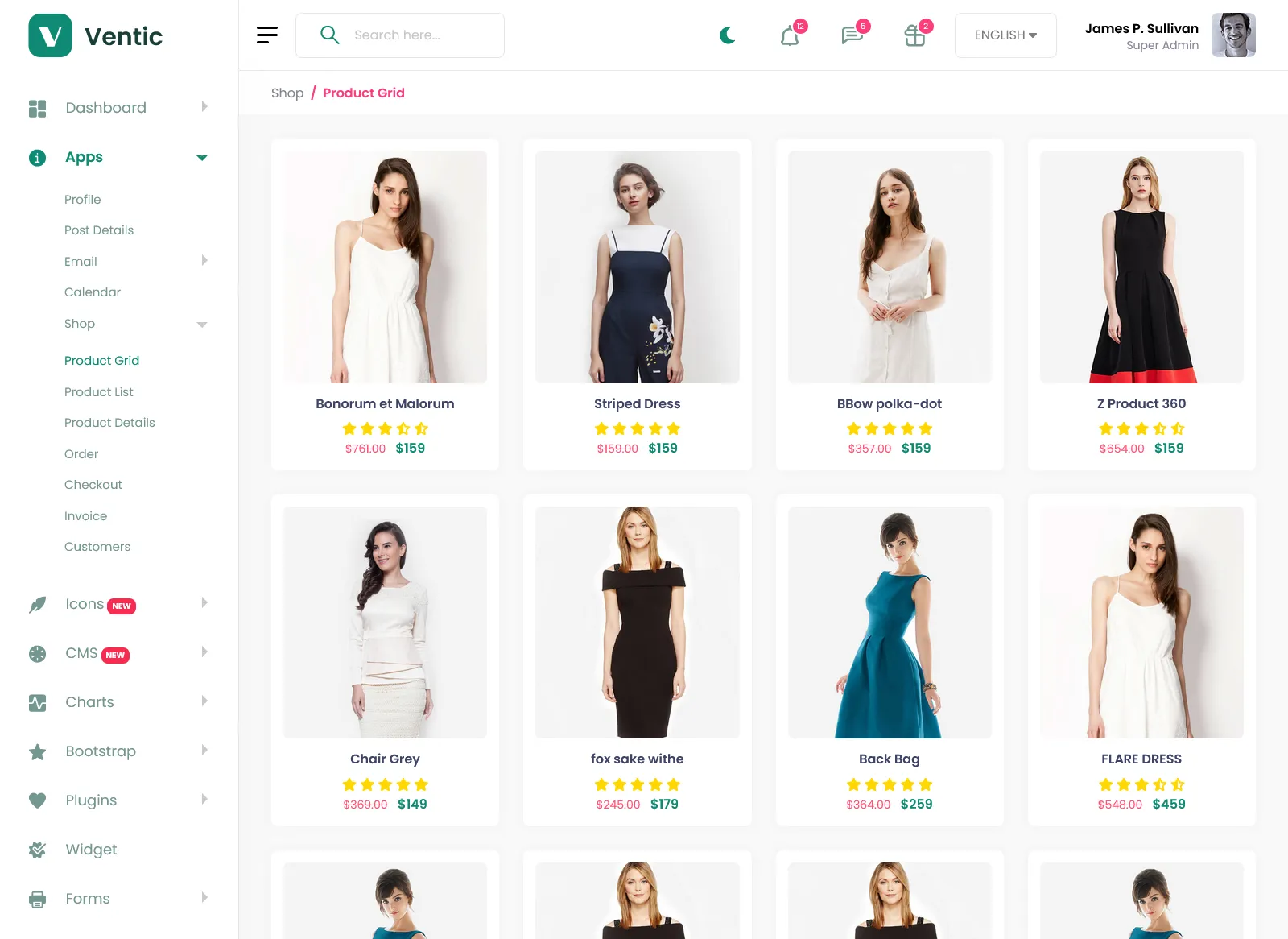Click the CMS gear icon
The height and width of the screenshot is (939, 1288).
point(37,654)
